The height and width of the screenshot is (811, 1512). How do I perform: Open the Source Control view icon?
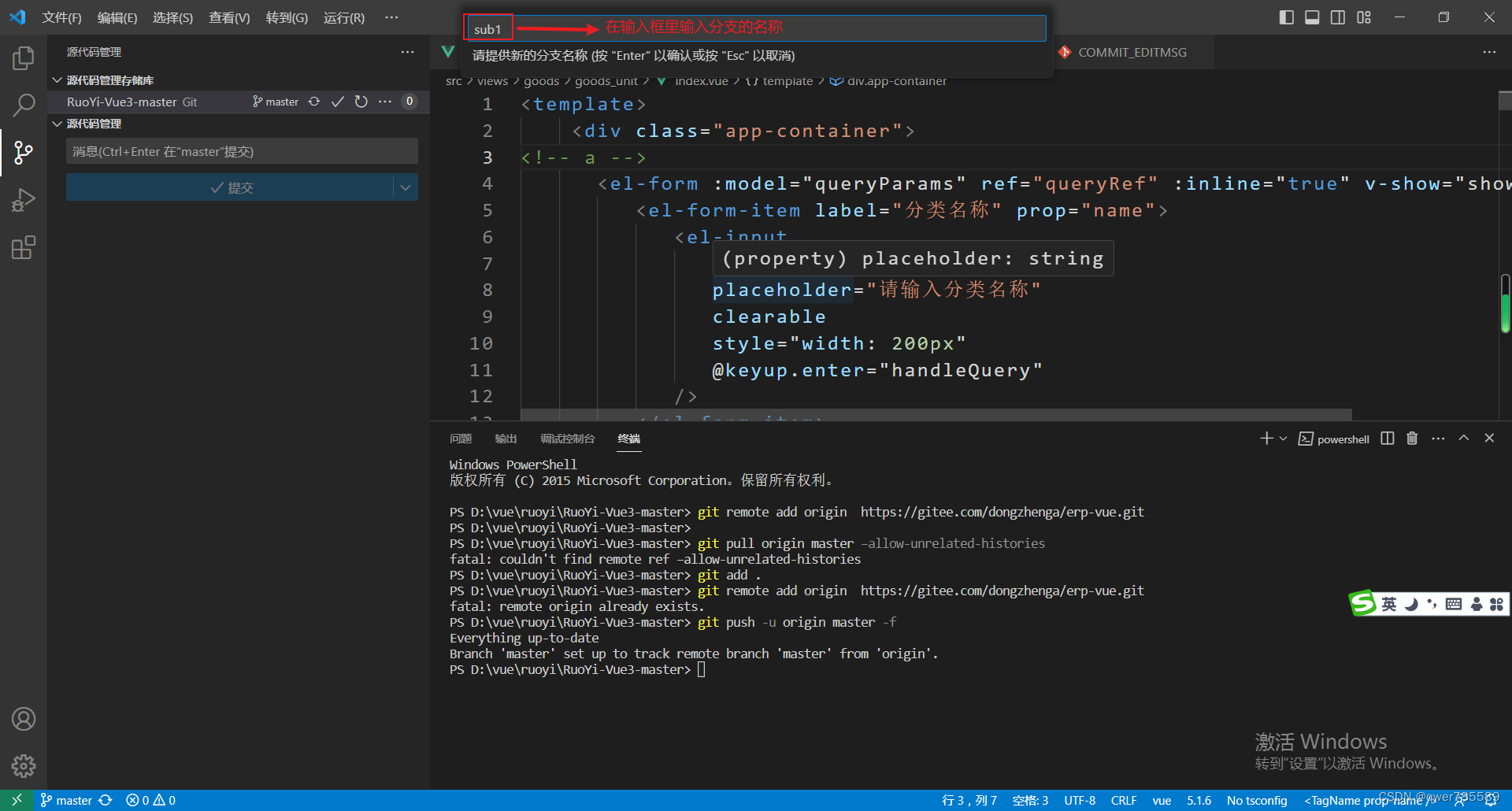(x=24, y=153)
